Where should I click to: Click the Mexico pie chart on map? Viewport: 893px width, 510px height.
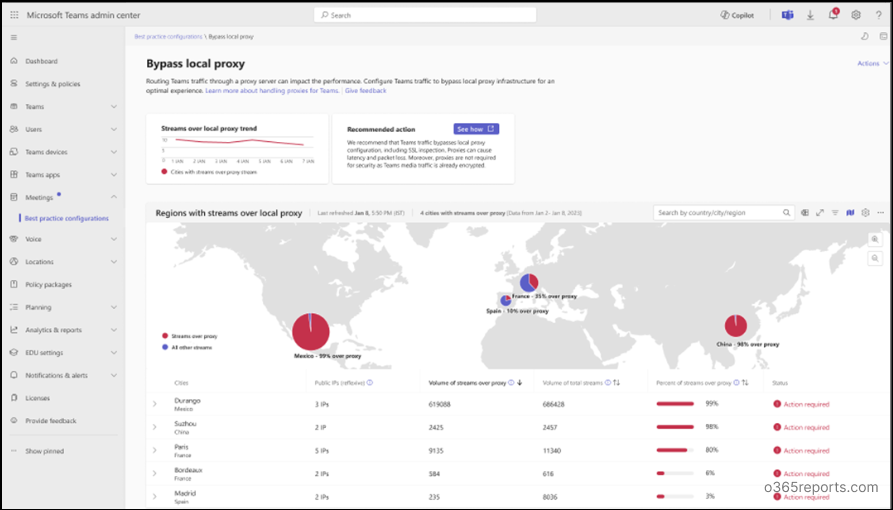point(311,332)
